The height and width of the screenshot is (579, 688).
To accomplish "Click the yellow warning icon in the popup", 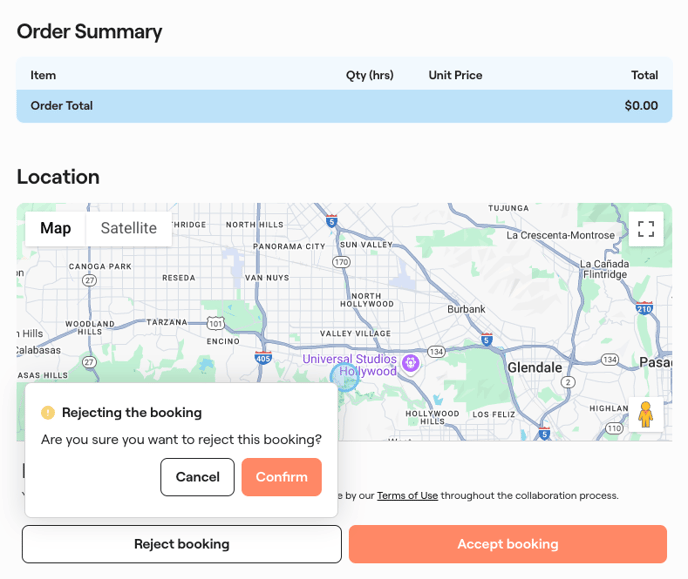I will click(48, 413).
